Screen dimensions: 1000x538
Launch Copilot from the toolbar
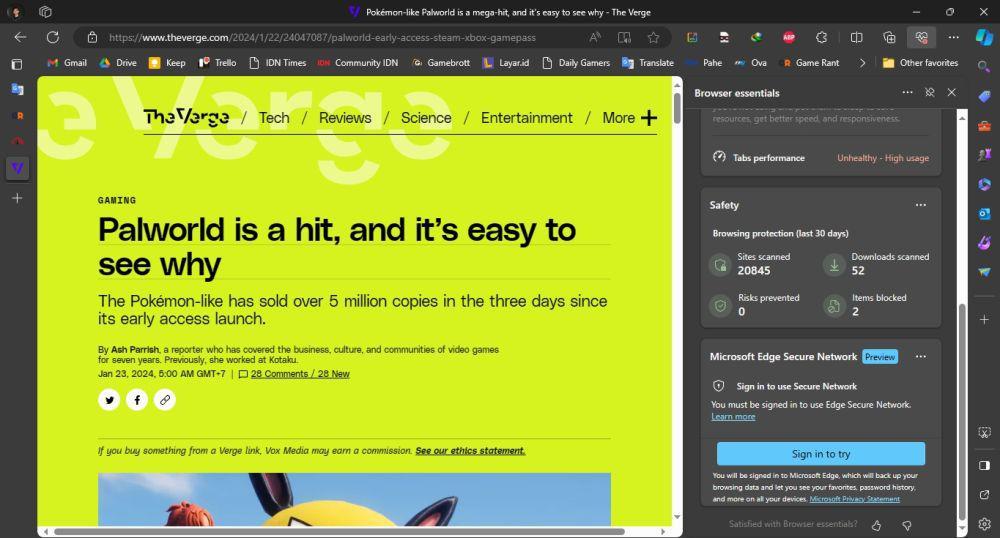(x=984, y=38)
